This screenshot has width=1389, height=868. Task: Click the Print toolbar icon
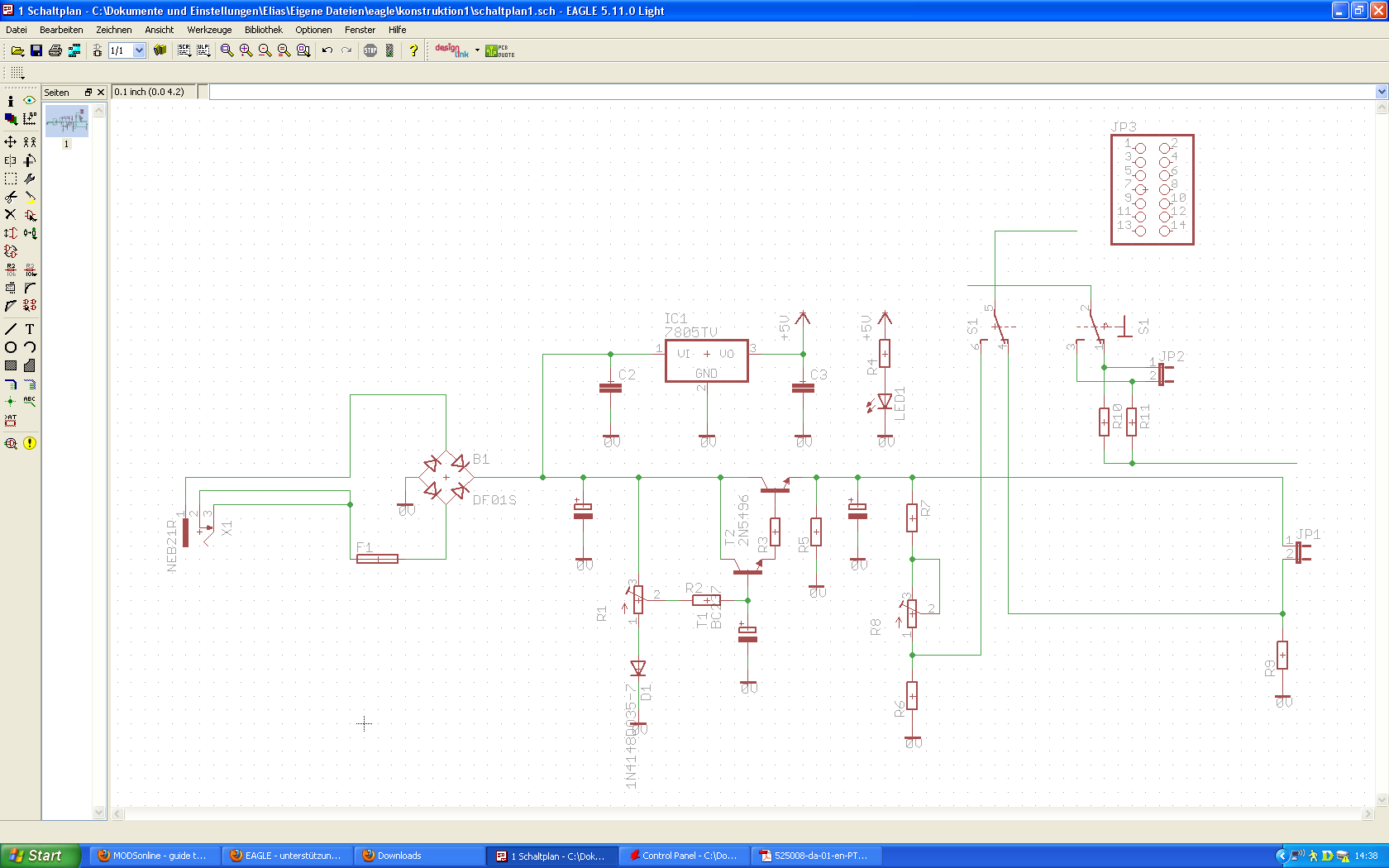click(55, 50)
